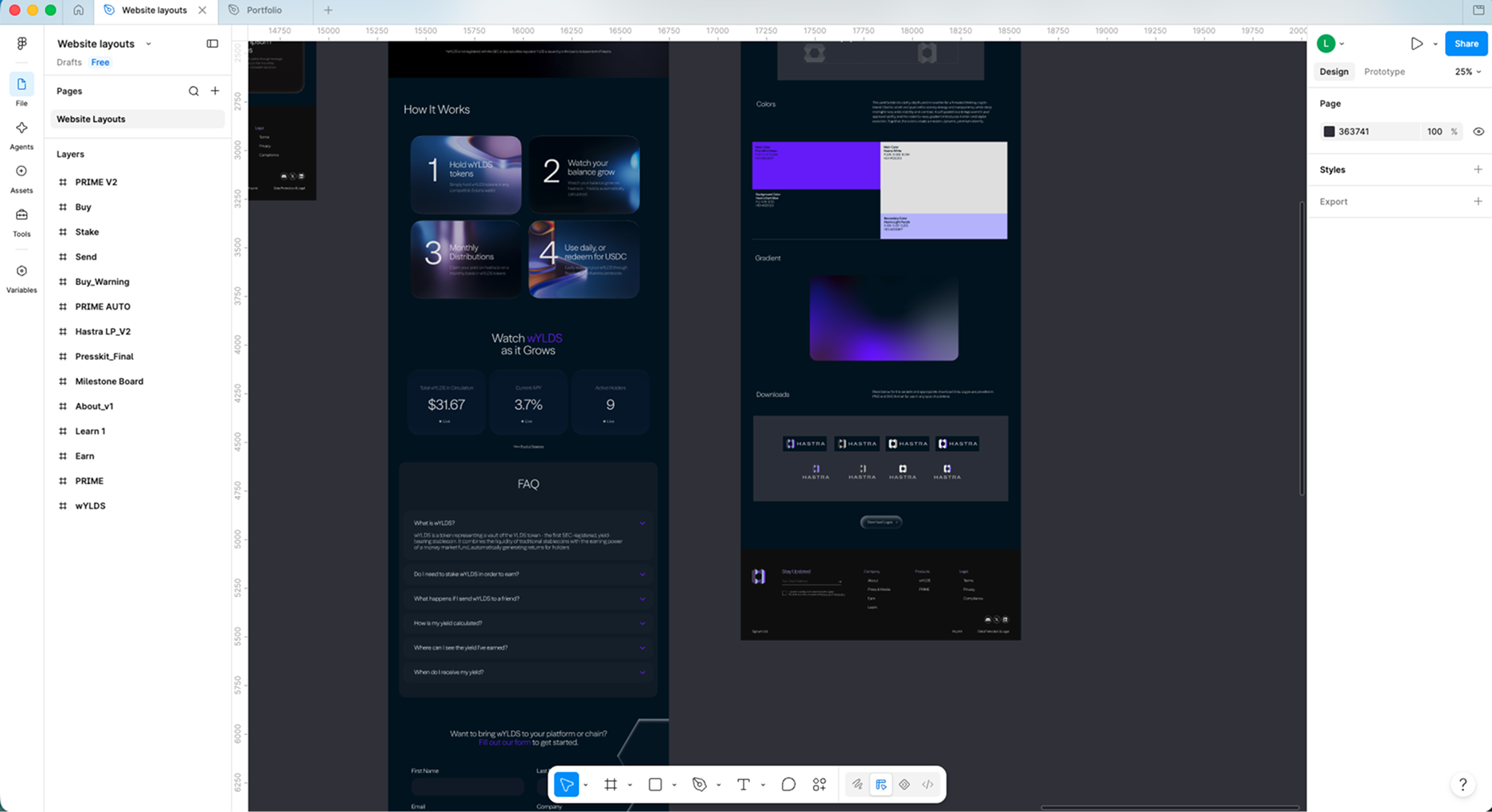1492x812 pixels.
Task: Open the Frame tool options chevron
Action: coord(630,786)
